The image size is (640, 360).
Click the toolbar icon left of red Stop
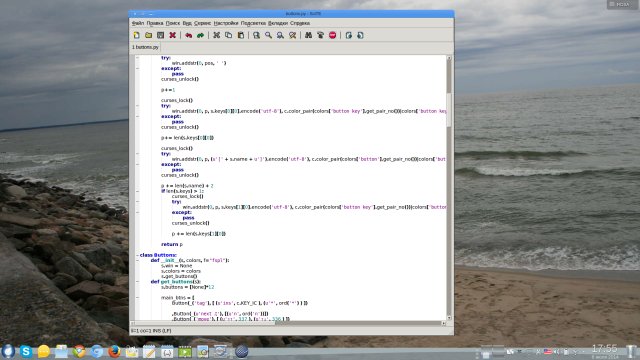(320, 36)
